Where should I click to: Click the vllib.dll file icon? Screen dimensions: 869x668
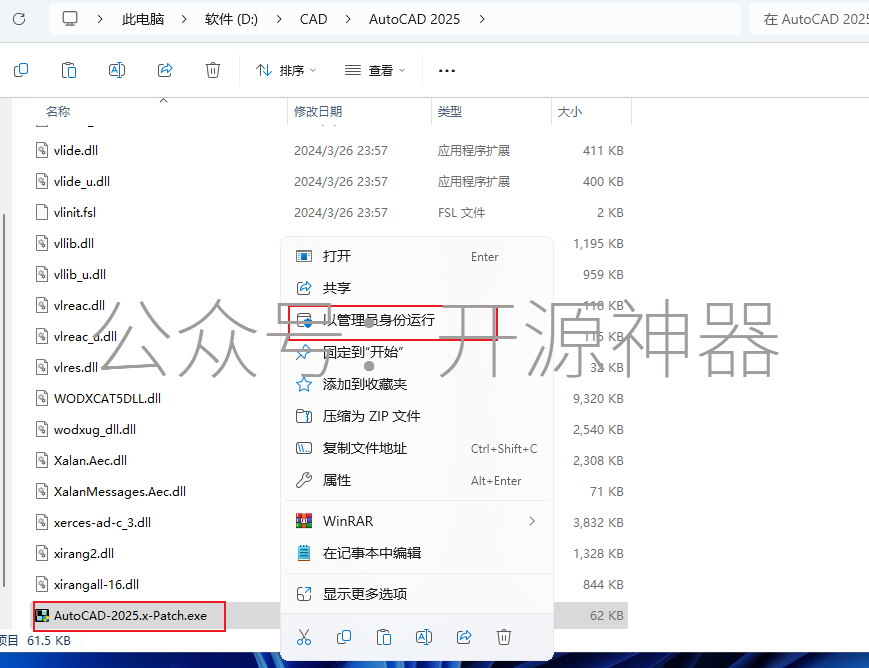click(42, 243)
